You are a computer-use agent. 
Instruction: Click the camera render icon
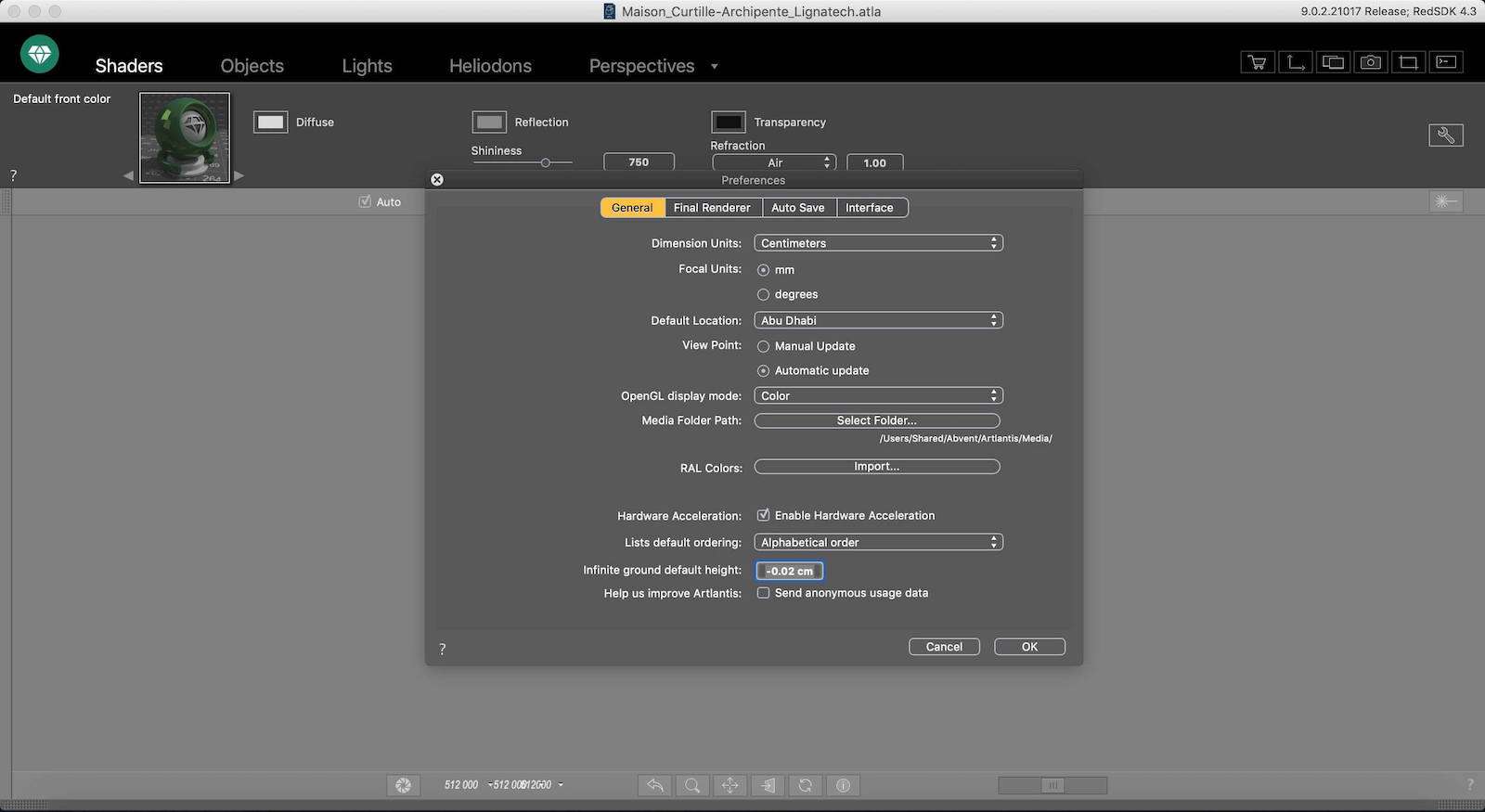[1371, 62]
